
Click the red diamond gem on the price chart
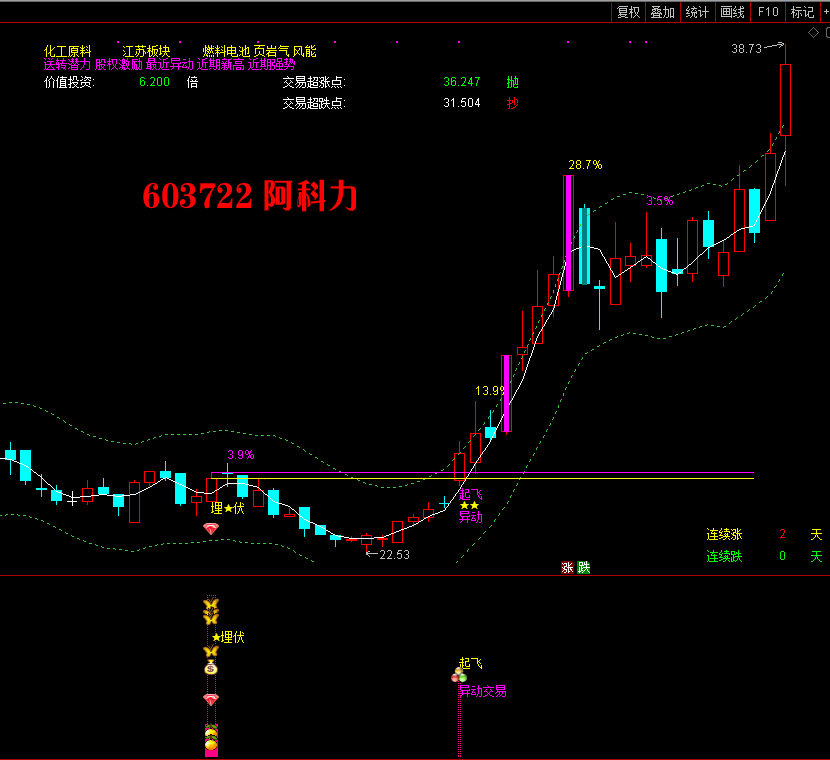(210, 528)
